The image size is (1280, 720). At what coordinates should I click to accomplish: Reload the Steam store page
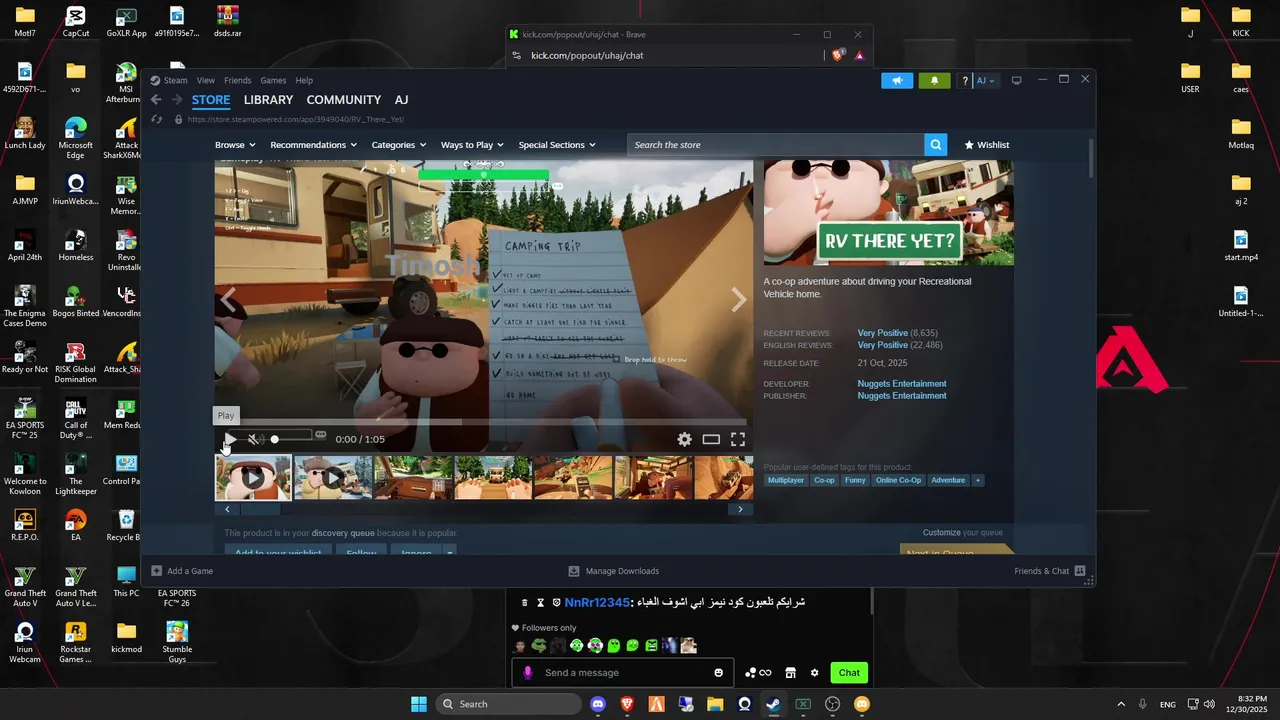pos(157,119)
